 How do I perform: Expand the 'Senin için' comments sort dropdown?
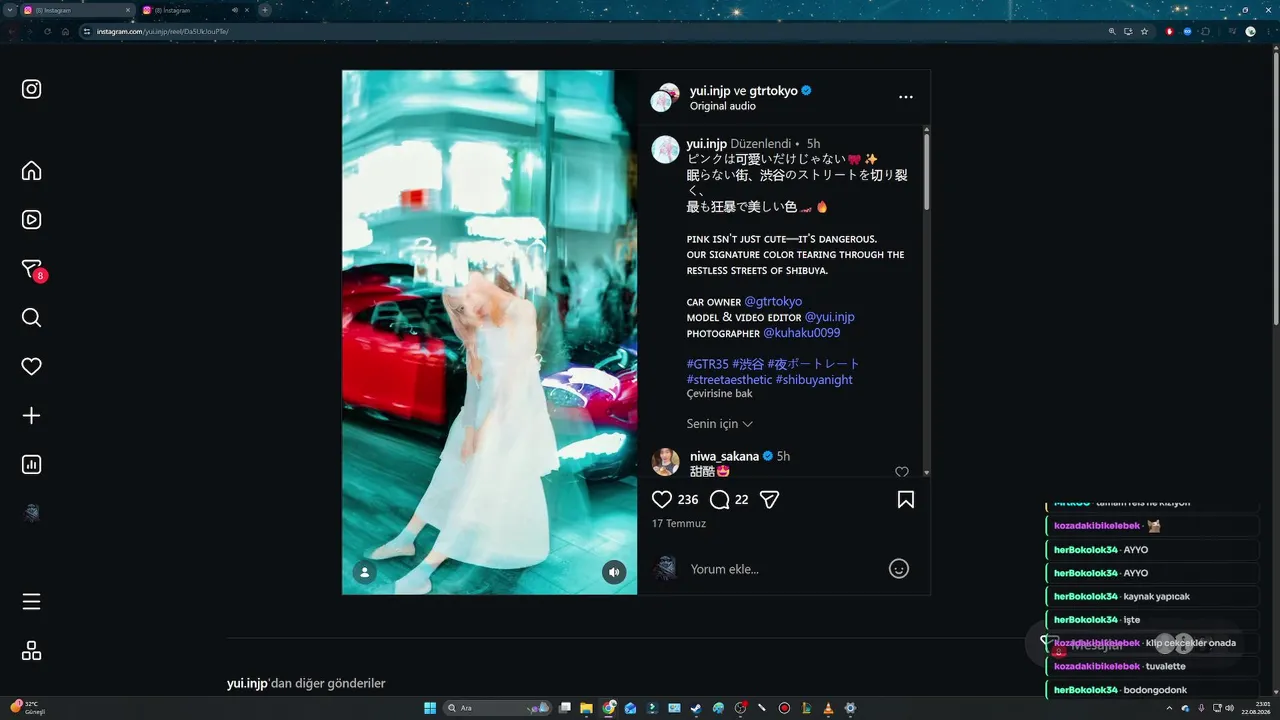(720, 424)
